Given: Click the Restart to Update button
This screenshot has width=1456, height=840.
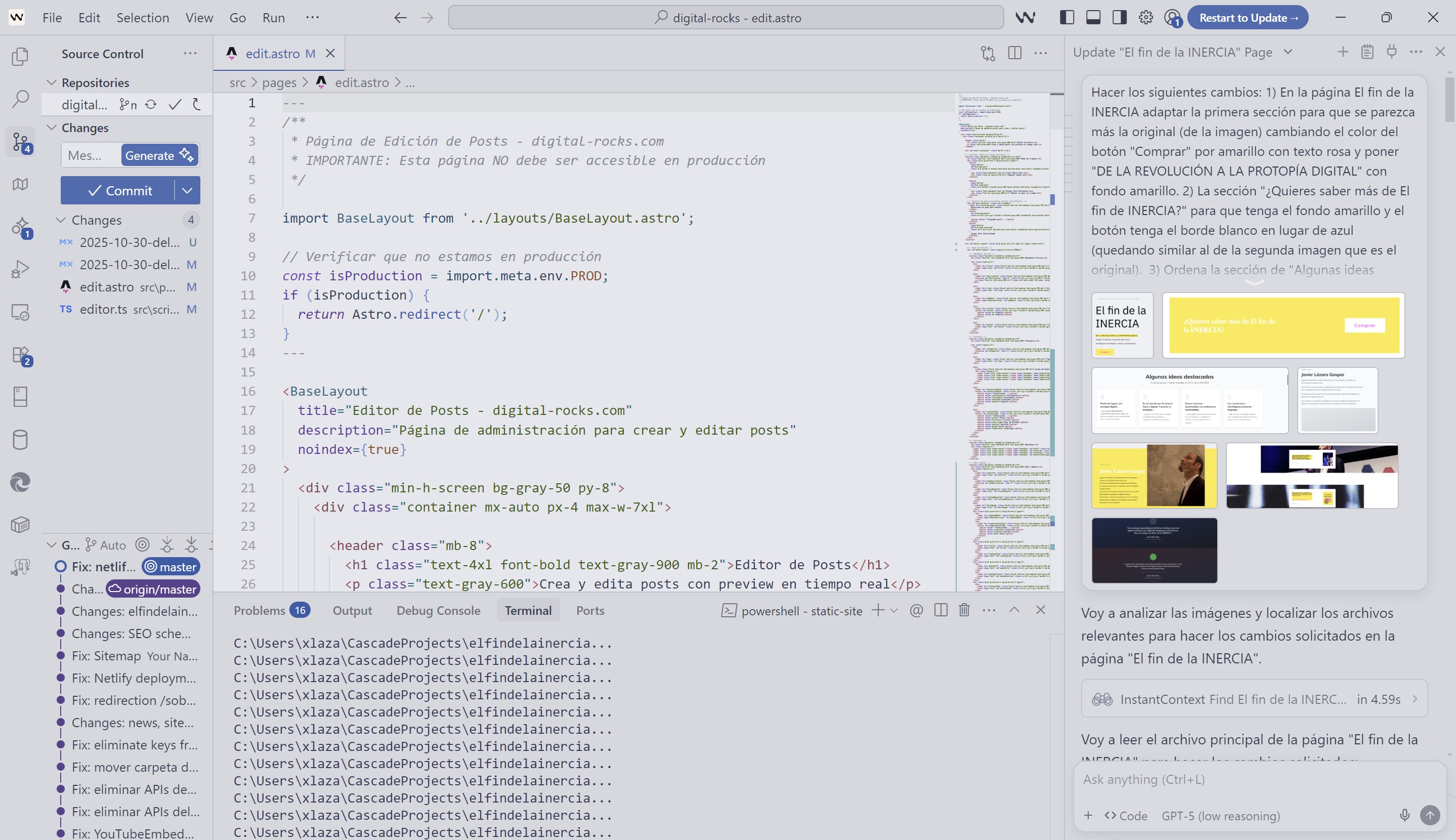Looking at the screenshot, I should point(1248,17).
